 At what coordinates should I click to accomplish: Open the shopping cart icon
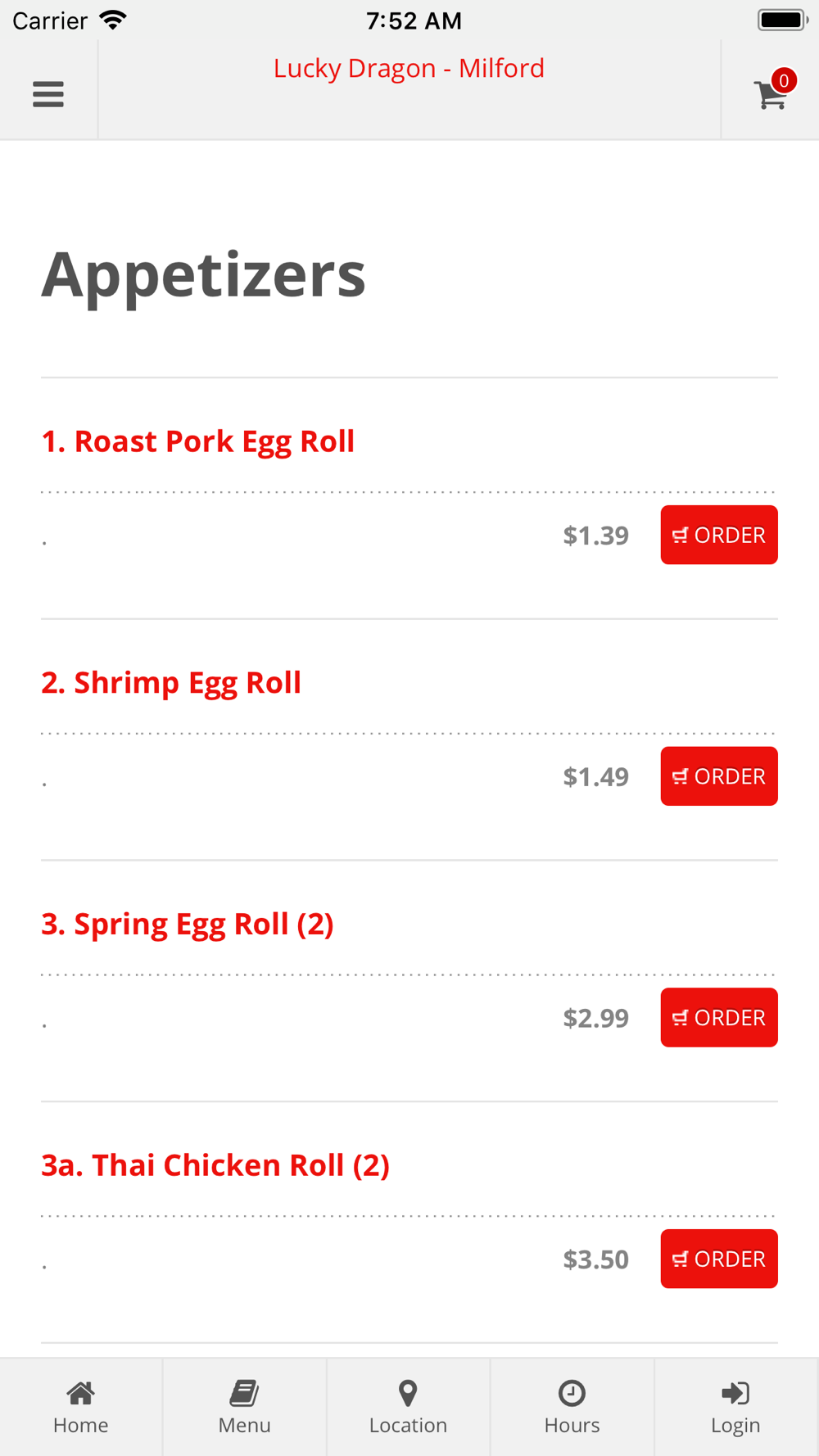[770, 95]
